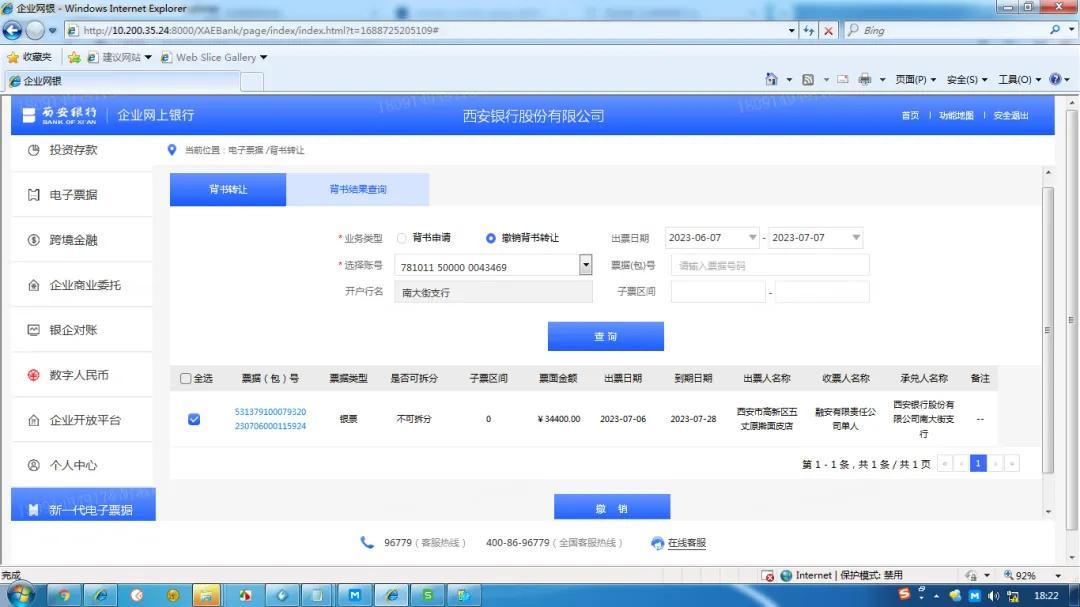Screen dimensions: 1080x607
Task: Click inside the 票据(包)号 input field
Action: [x=770, y=265]
